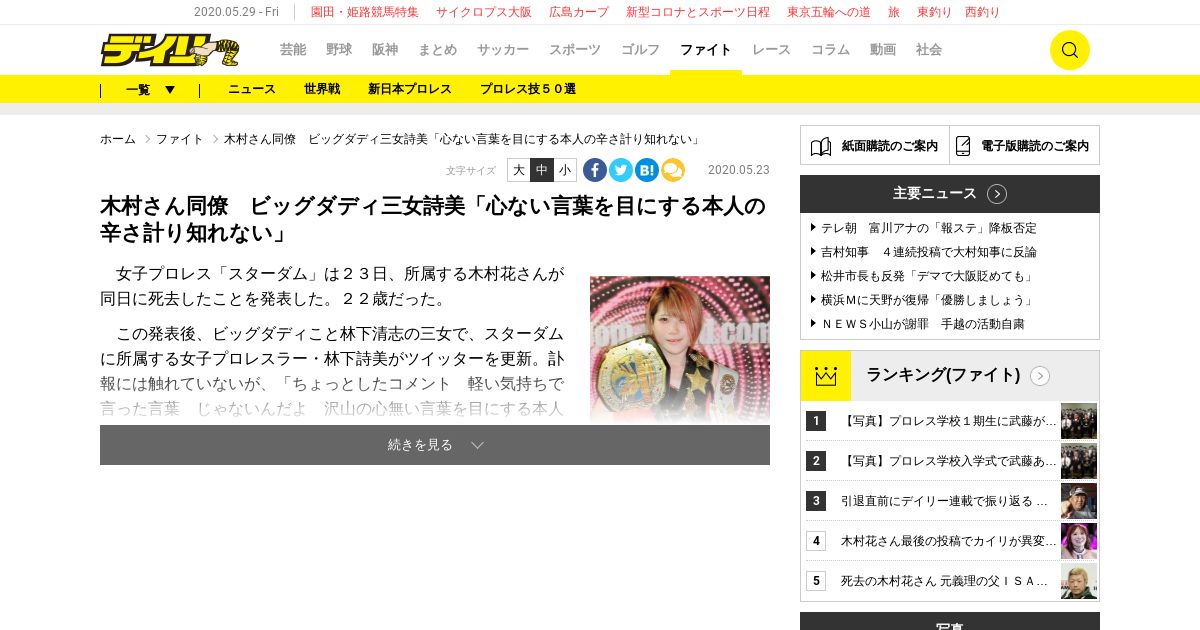Image resolution: width=1200 pixels, height=630 pixels.
Task: Expand article with 続きを見る
Action: [435, 445]
